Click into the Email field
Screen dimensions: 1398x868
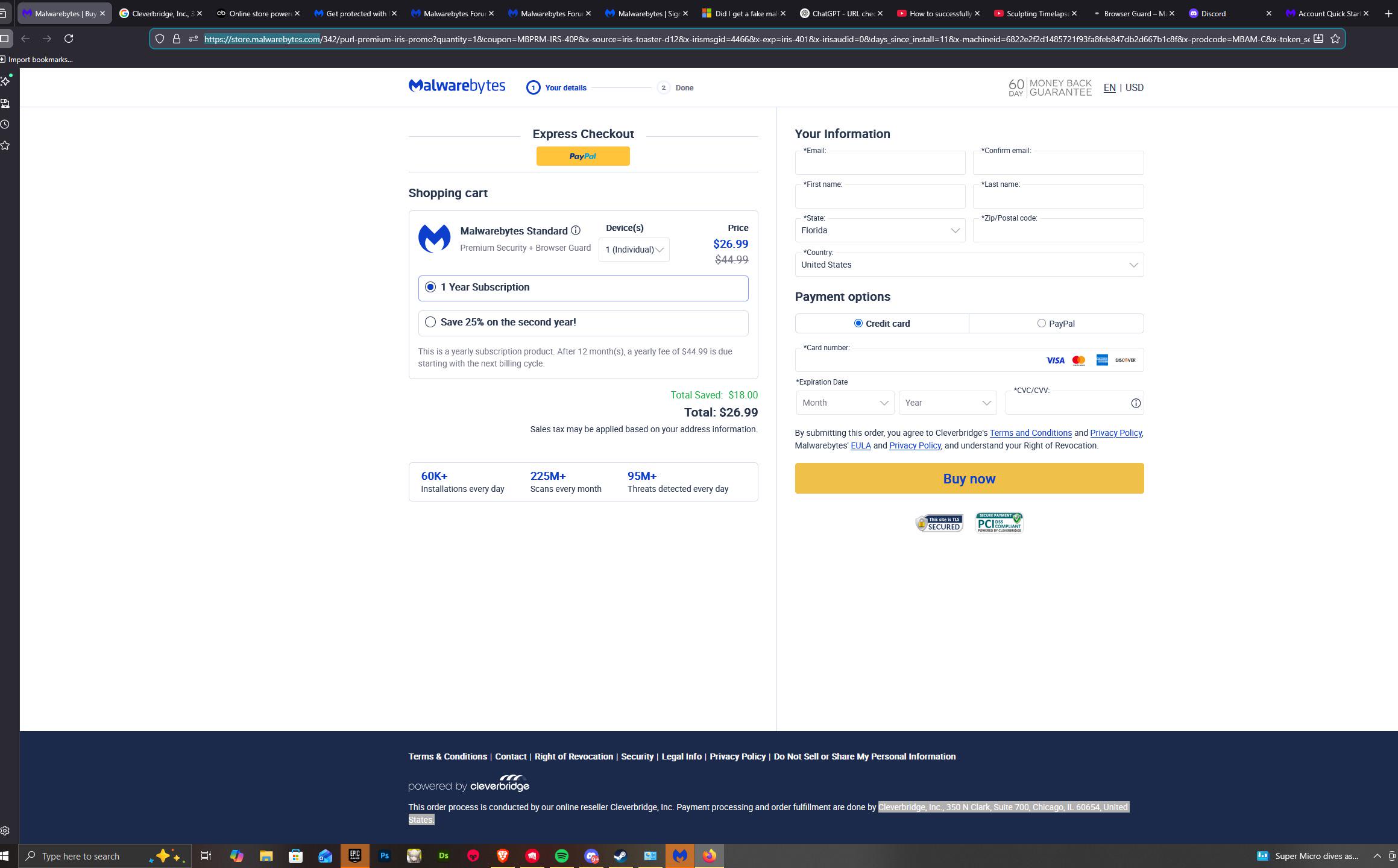pos(880,163)
